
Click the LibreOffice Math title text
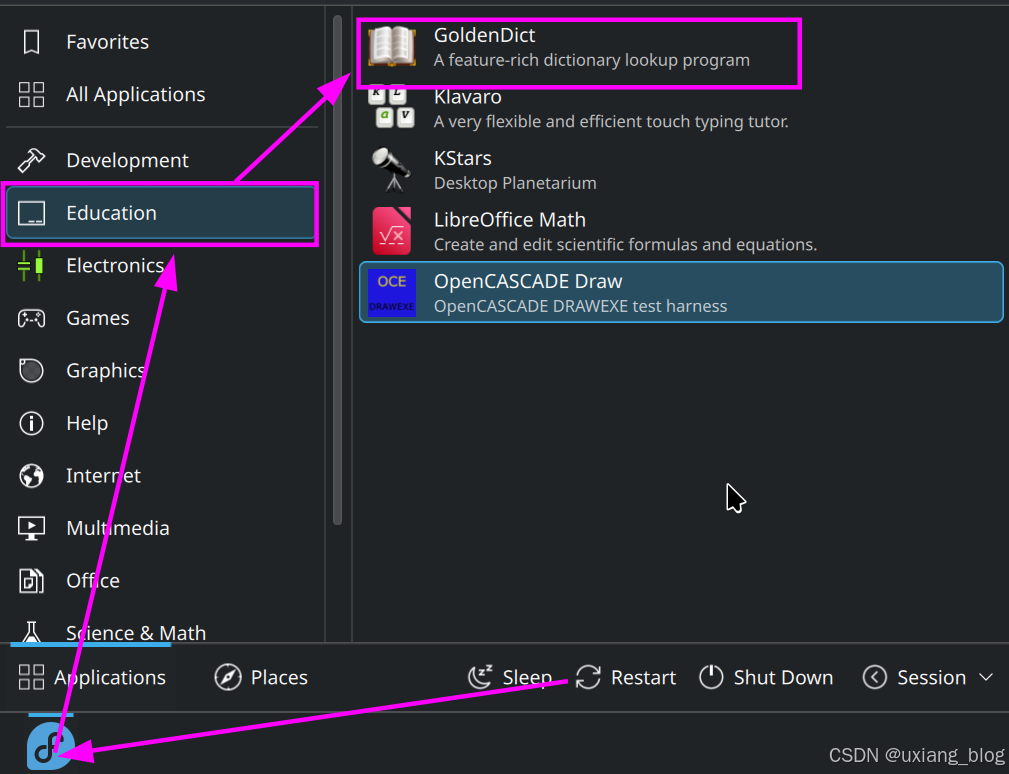510,220
